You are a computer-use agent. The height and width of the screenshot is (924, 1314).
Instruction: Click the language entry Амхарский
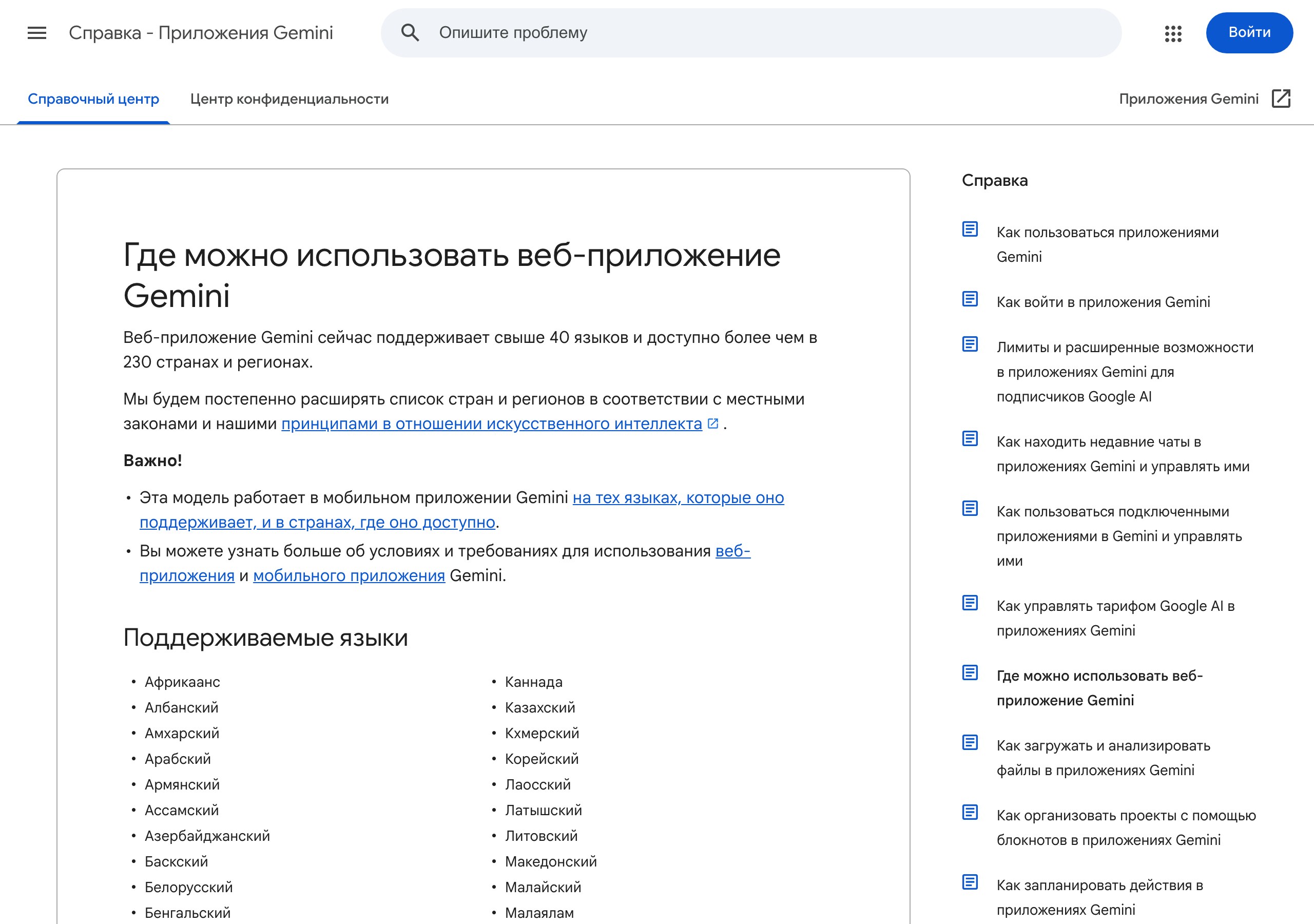click(x=182, y=734)
